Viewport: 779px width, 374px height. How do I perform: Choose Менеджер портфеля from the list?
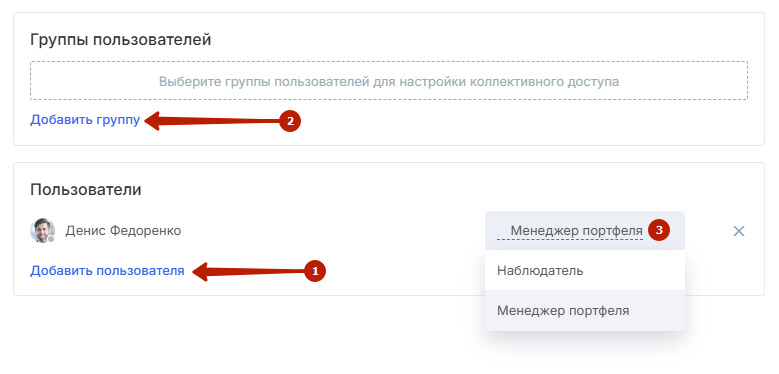point(585,311)
